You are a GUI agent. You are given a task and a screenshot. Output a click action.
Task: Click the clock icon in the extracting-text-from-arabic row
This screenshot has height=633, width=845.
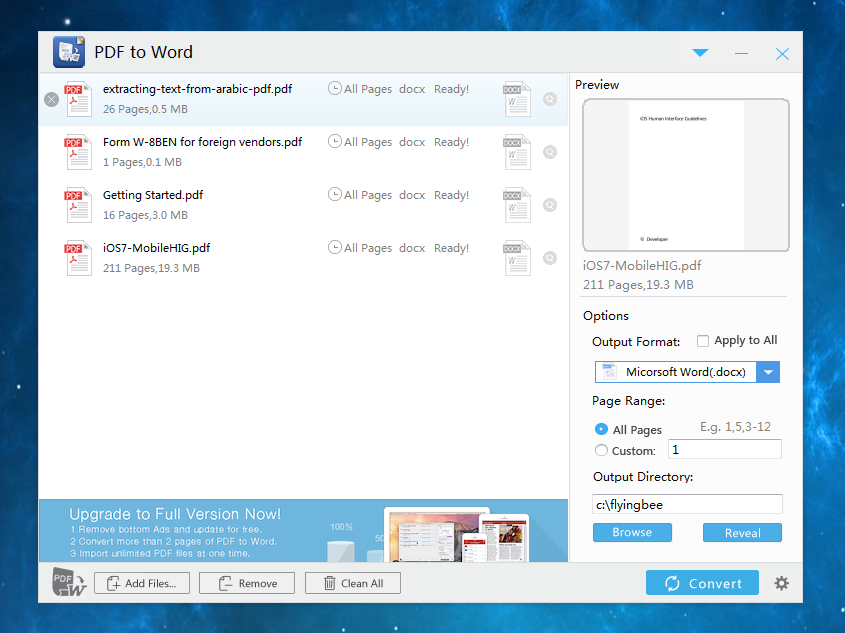coord(335,88)
